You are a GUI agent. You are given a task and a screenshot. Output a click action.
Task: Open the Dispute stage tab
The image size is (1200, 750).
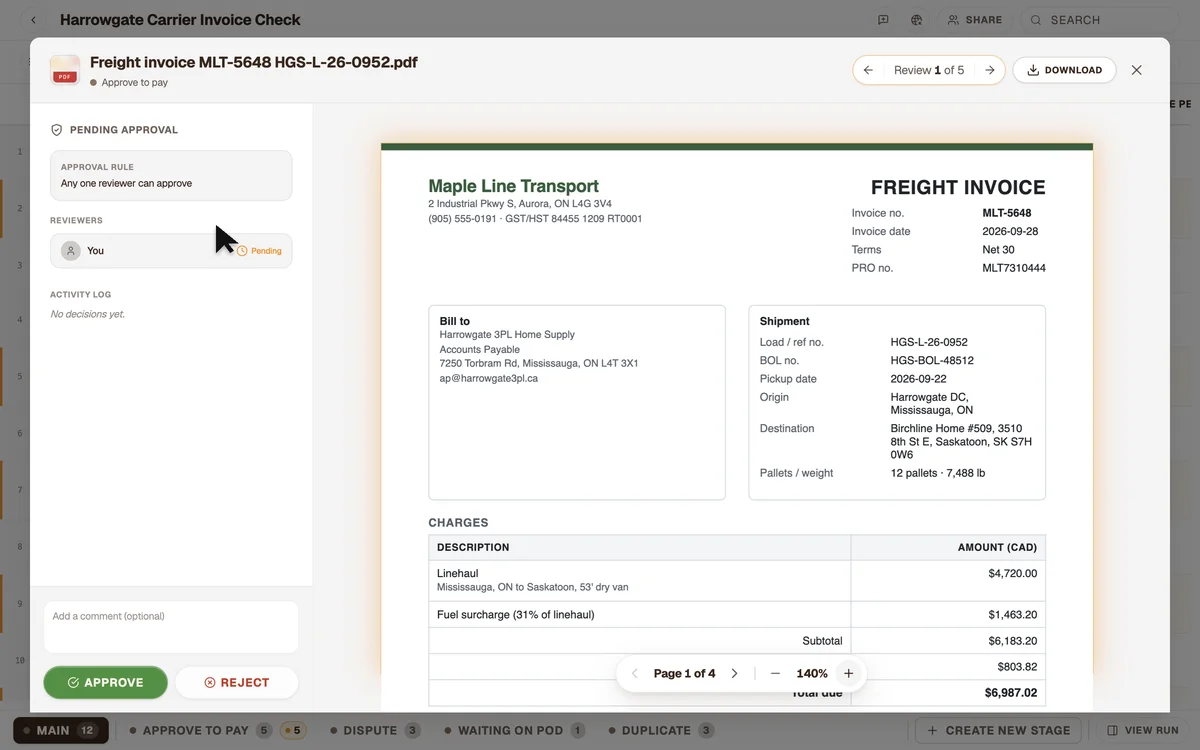tap(375, 731)
